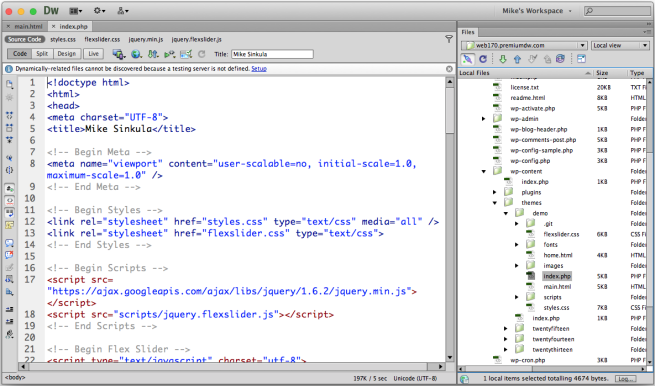Click the filter related files funnel icon
Image resolution: width=655 pixels, height=386 pixels.
pyautogui.click(x=449, y=39)
